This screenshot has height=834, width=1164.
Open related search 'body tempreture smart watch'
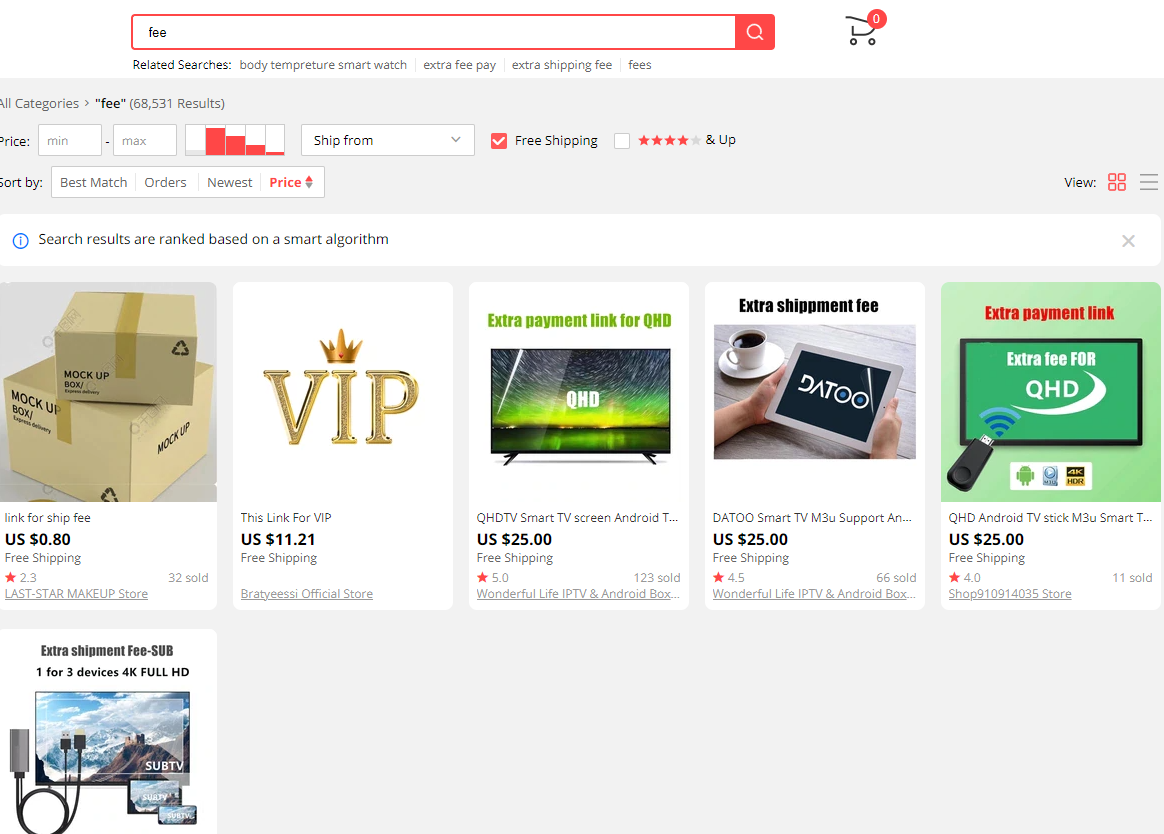click(x=323, y=65)
